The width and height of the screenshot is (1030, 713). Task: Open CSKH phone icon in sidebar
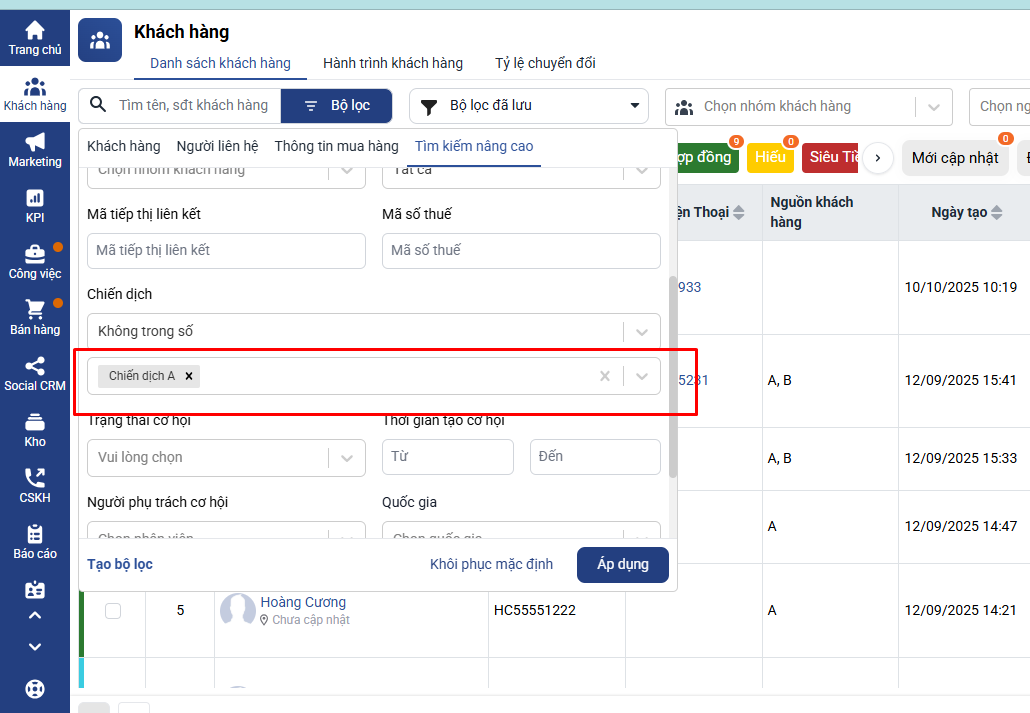[35, 478]
